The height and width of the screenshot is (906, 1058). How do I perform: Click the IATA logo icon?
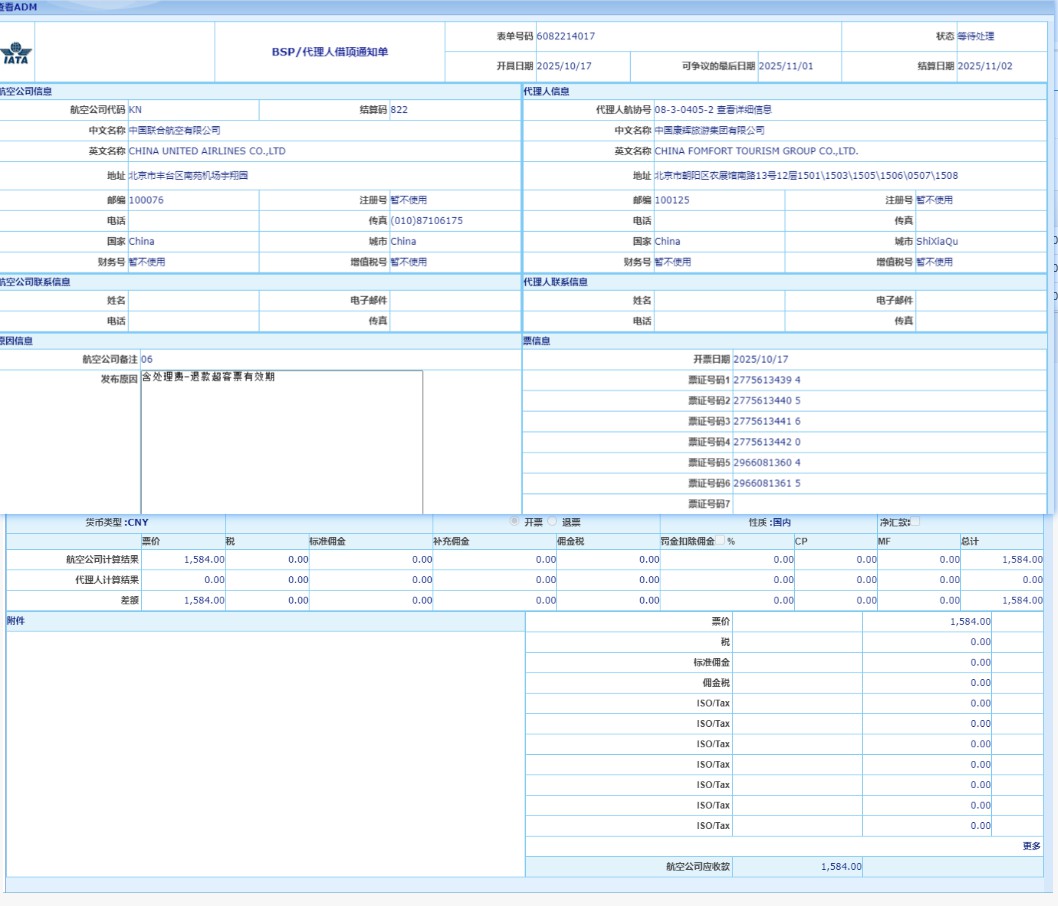pos(16,53)
